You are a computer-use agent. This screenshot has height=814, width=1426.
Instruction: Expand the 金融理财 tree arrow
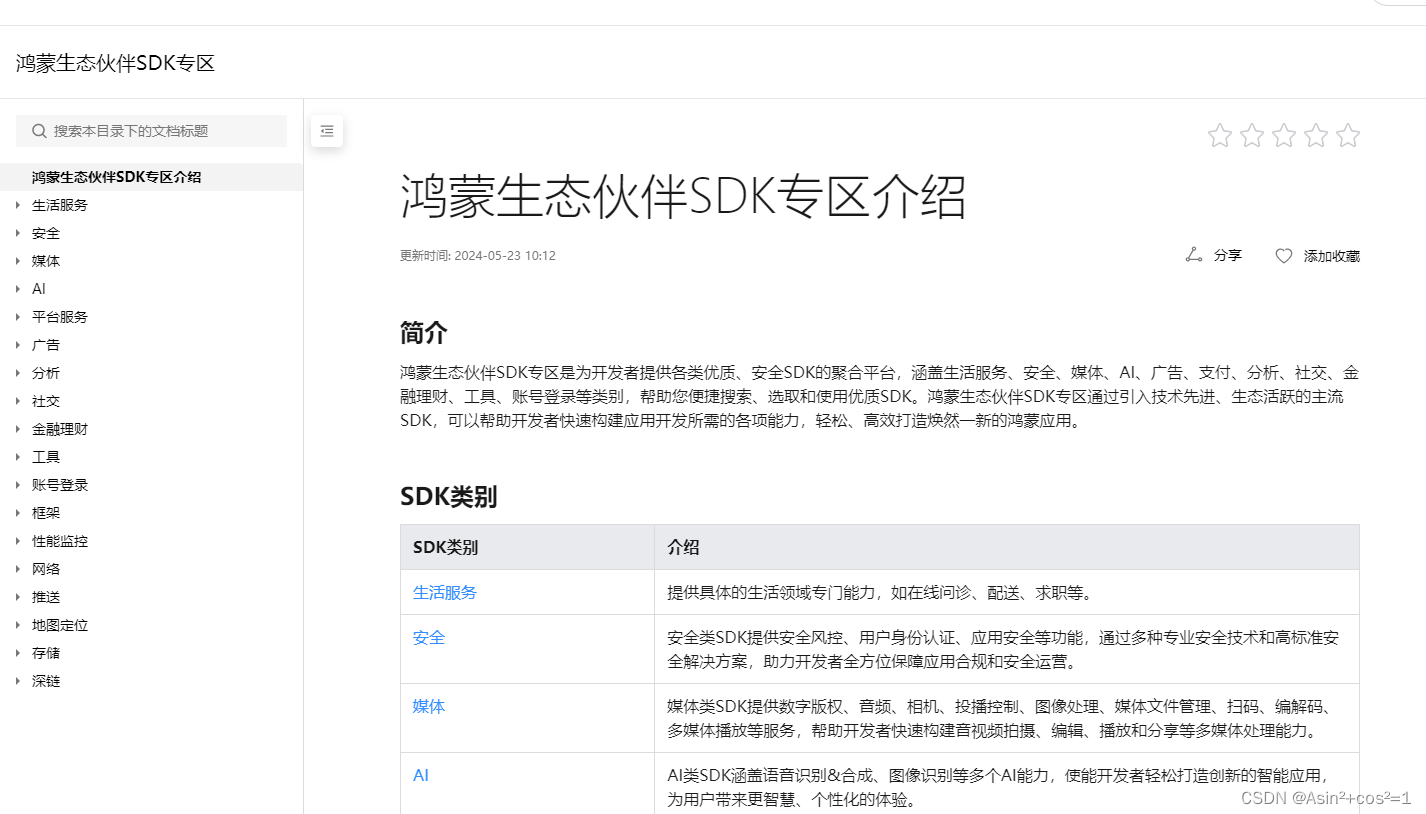(18, 429)
